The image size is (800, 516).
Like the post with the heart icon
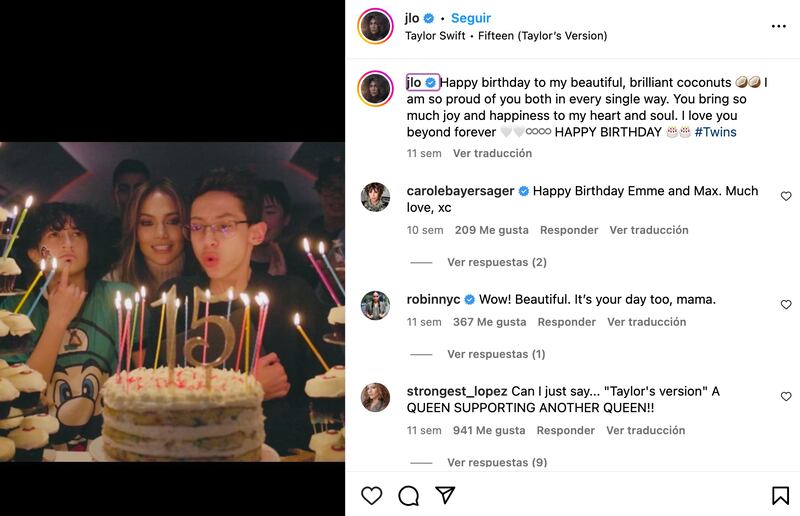click(371, 495)
